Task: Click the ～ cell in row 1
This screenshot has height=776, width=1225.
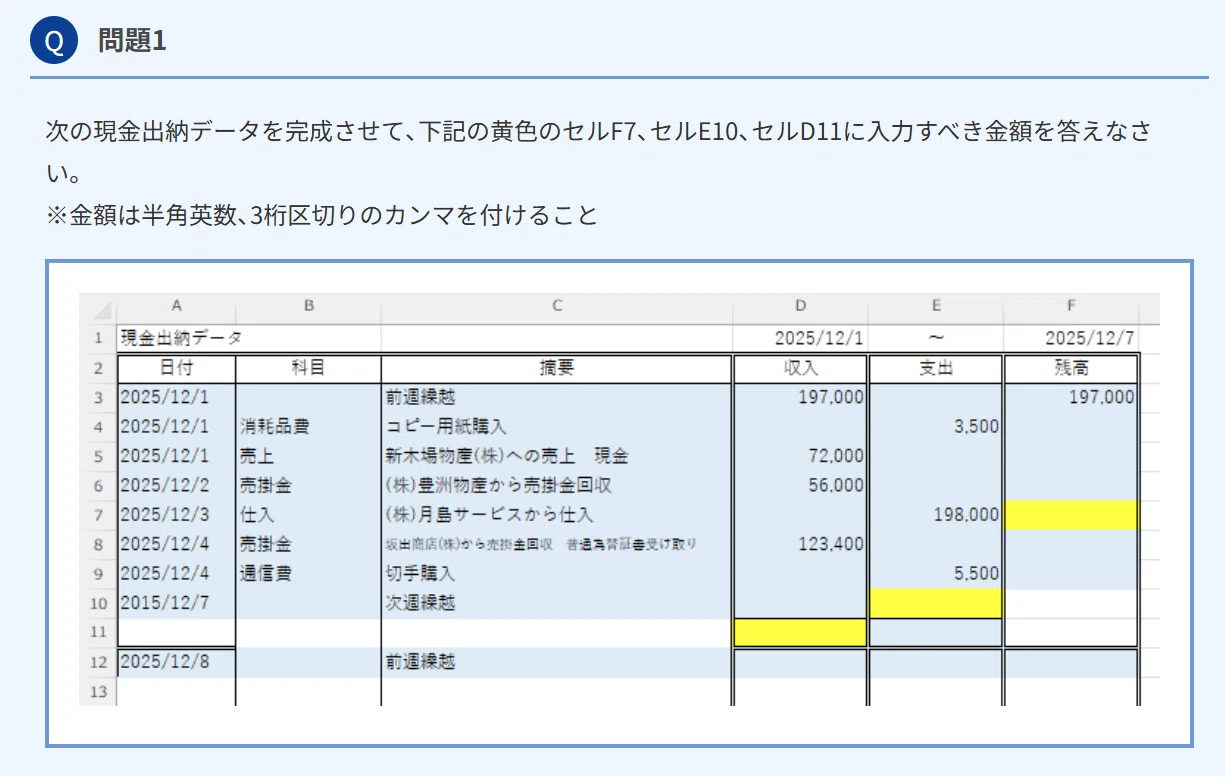Action: (x=936, y=338)
